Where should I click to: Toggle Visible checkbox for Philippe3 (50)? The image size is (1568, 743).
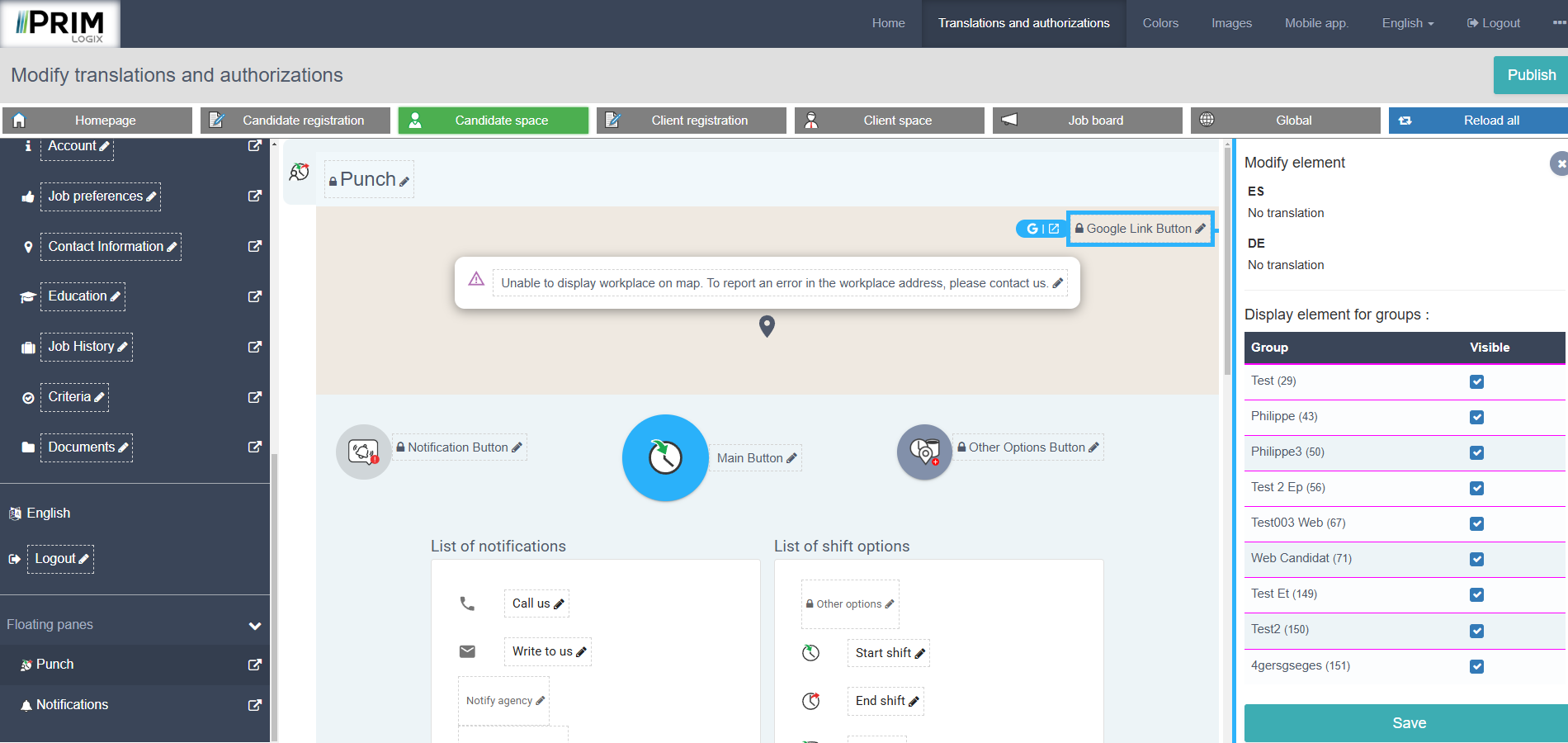tap(1476, 452)
